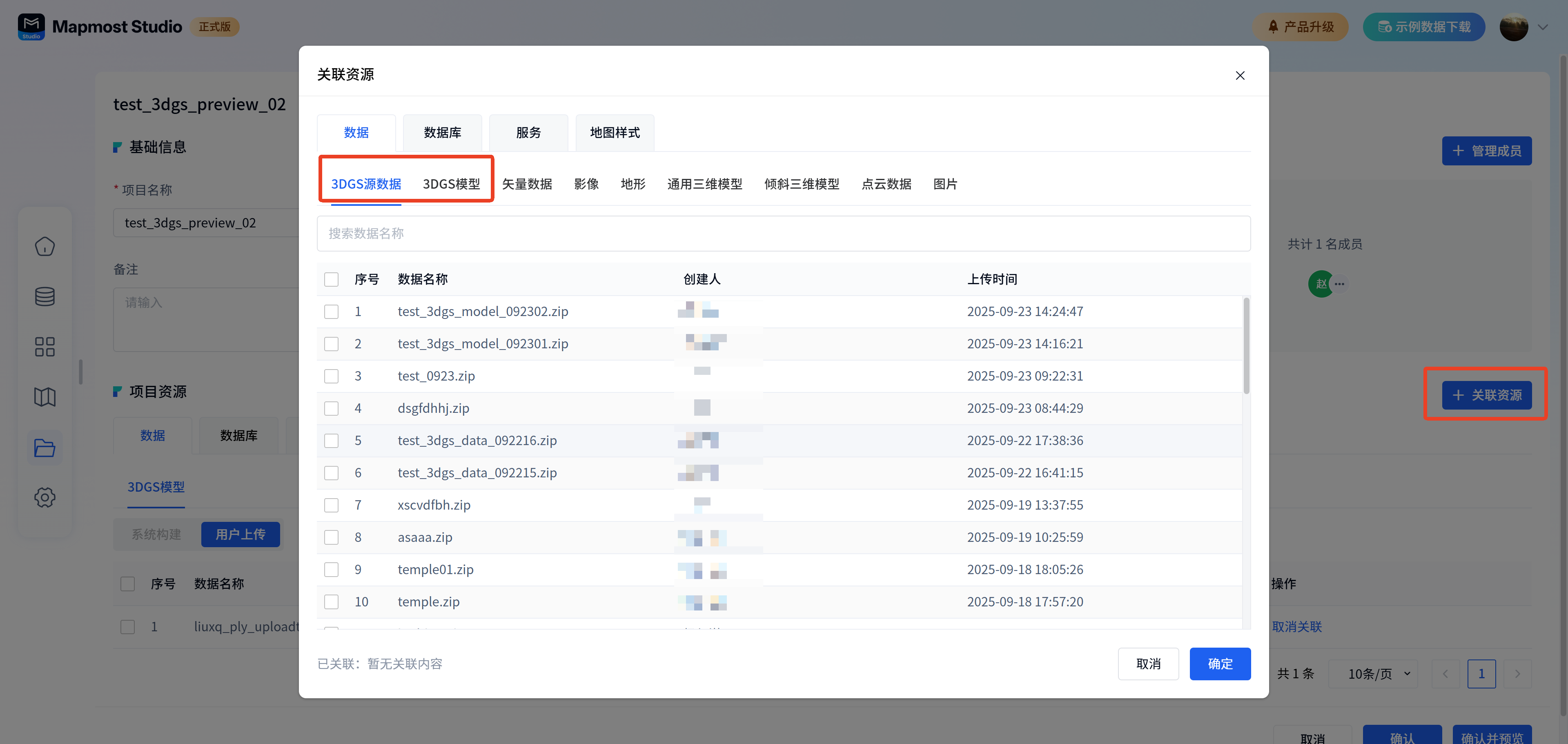Open the database stack sidebar icon
The height and width of the screenshot is (744, 1568).
coord(45,296)
